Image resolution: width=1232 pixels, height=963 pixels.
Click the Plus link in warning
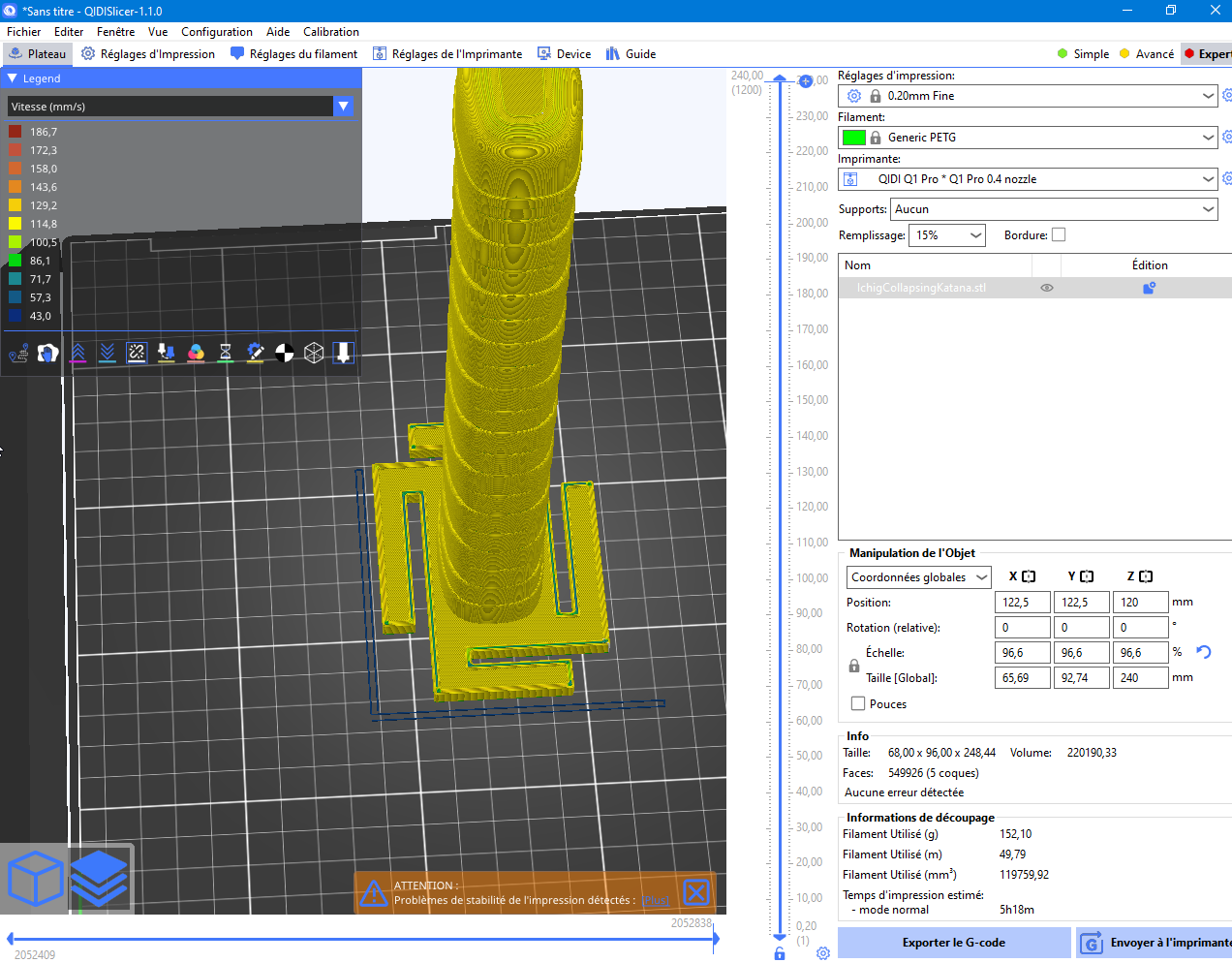coord(656,901)
